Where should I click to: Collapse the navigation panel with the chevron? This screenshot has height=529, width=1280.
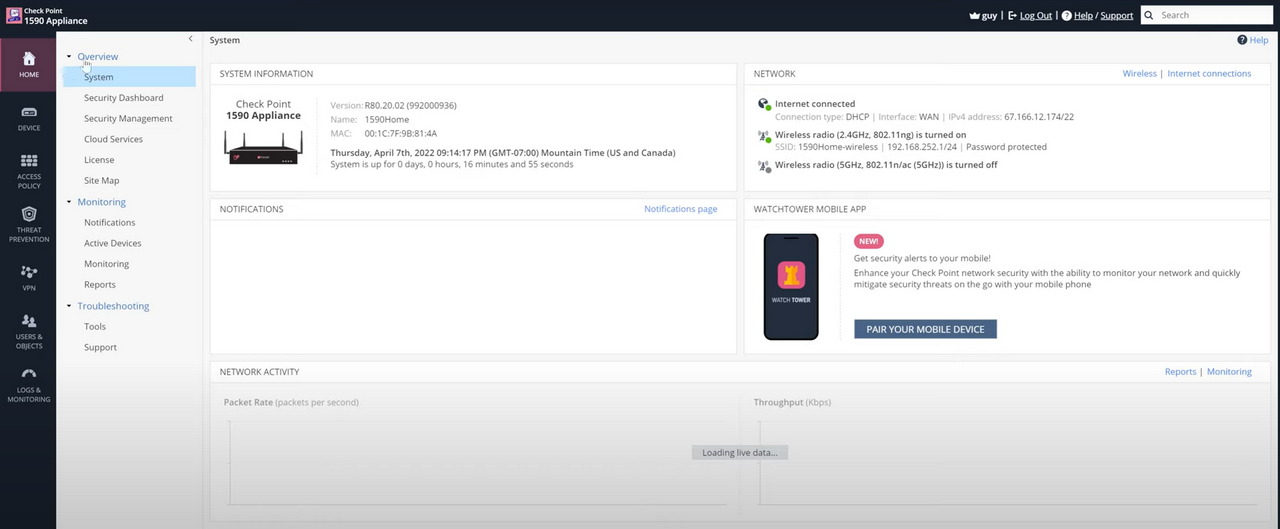pyautogui.click(x=190, y=38)
